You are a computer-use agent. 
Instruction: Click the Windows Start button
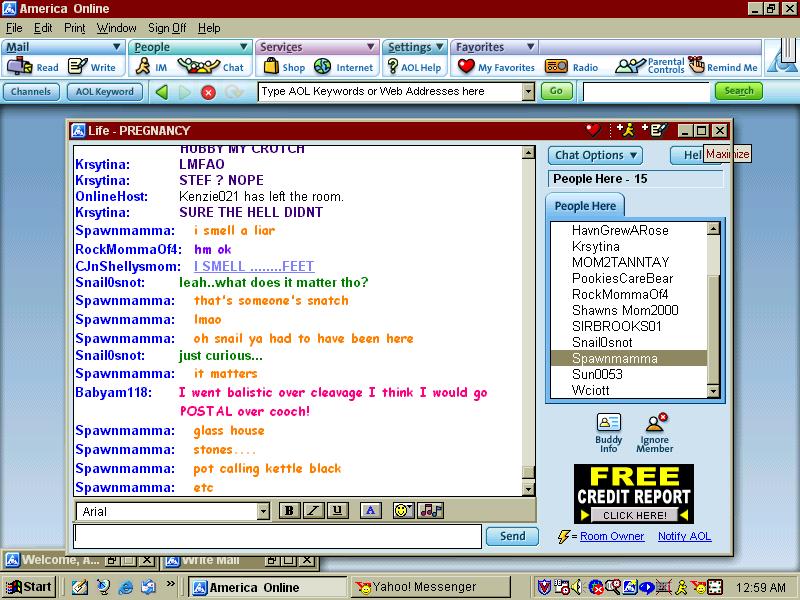click(29, 587)
